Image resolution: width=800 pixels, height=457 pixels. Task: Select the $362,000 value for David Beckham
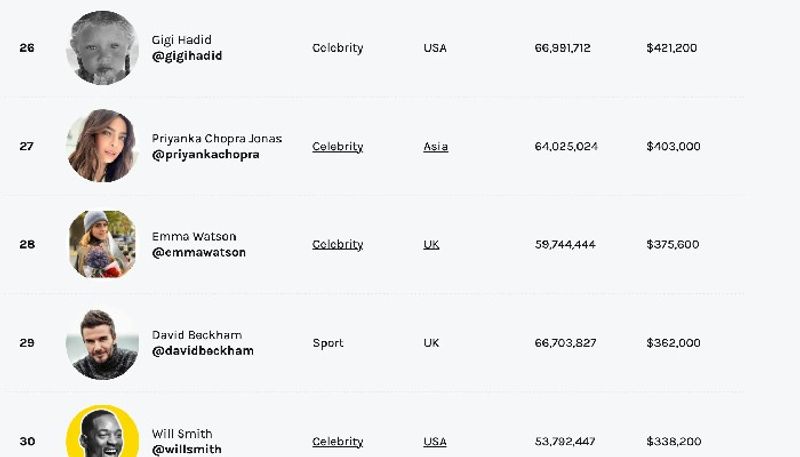point(673,343)
